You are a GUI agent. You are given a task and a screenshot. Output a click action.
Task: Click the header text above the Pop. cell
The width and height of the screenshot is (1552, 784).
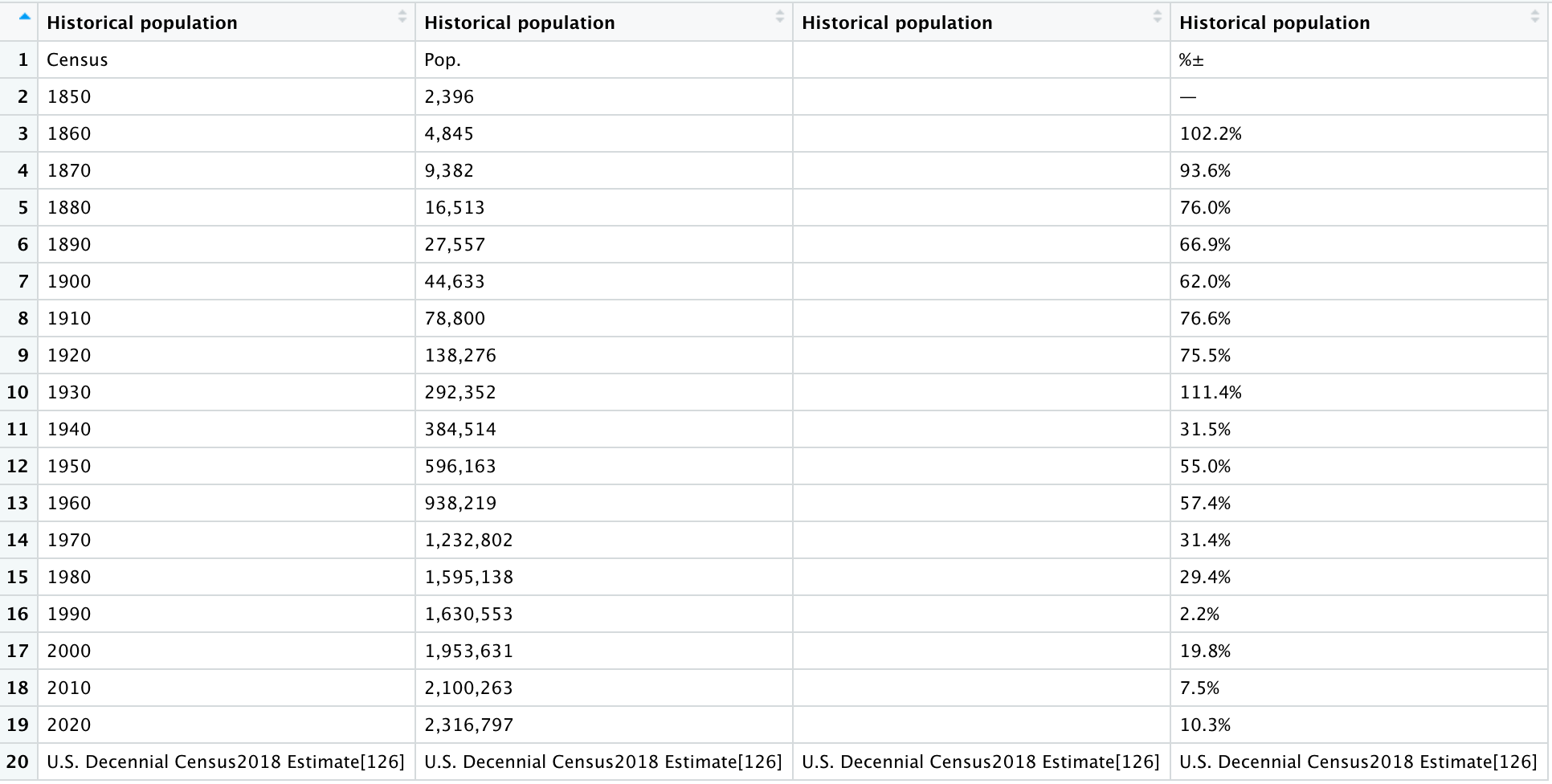(x=520, y=22)
